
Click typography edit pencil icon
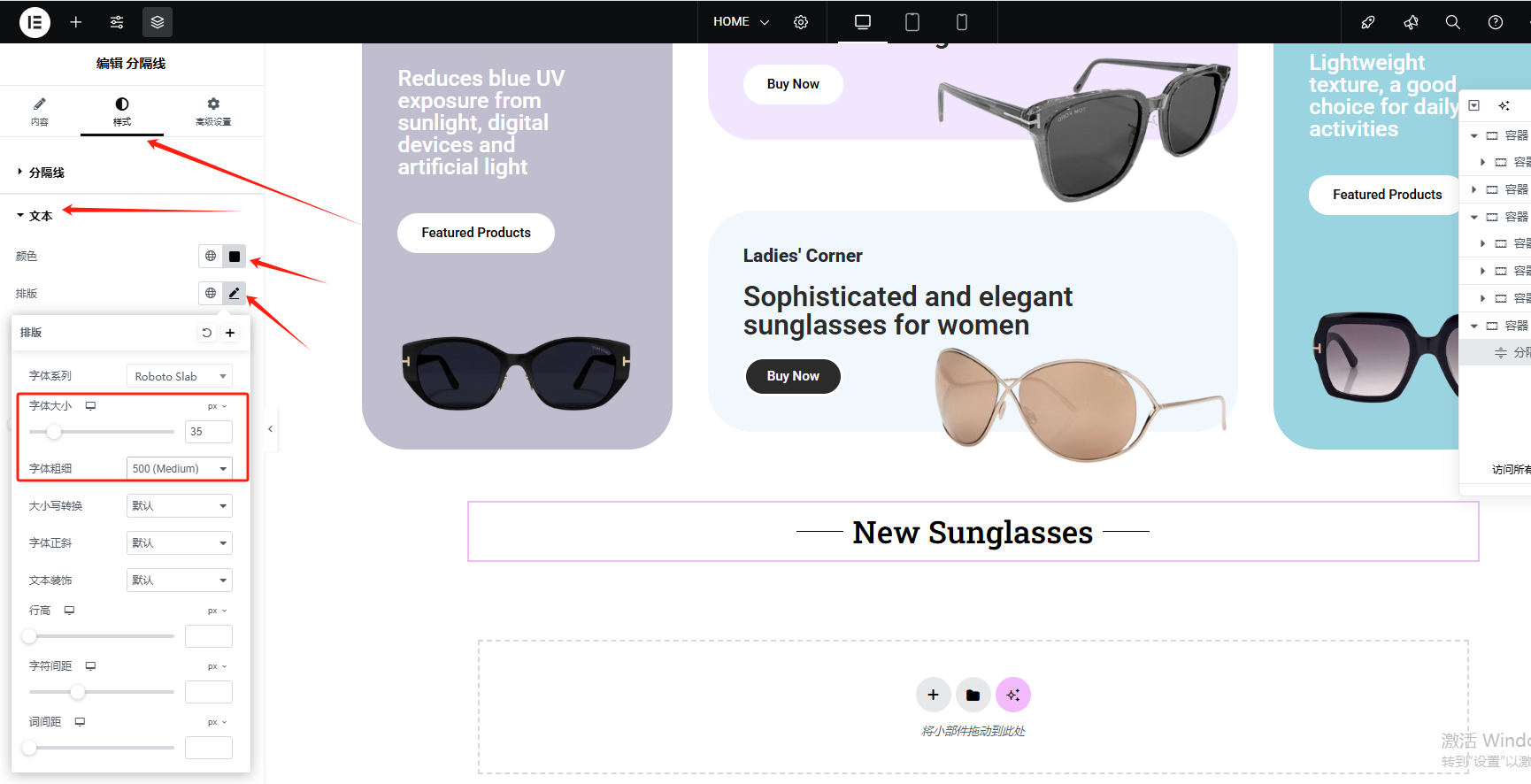[x=234, y=293]
